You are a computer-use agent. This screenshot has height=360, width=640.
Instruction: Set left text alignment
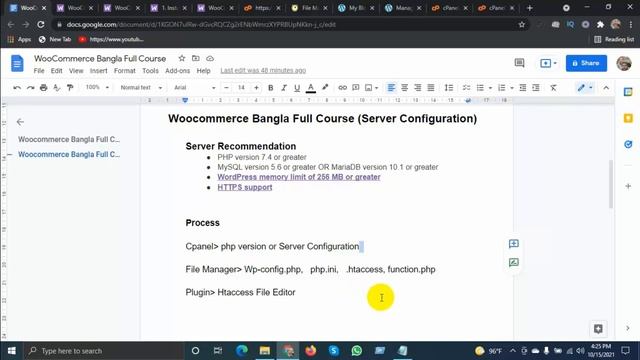391,88
